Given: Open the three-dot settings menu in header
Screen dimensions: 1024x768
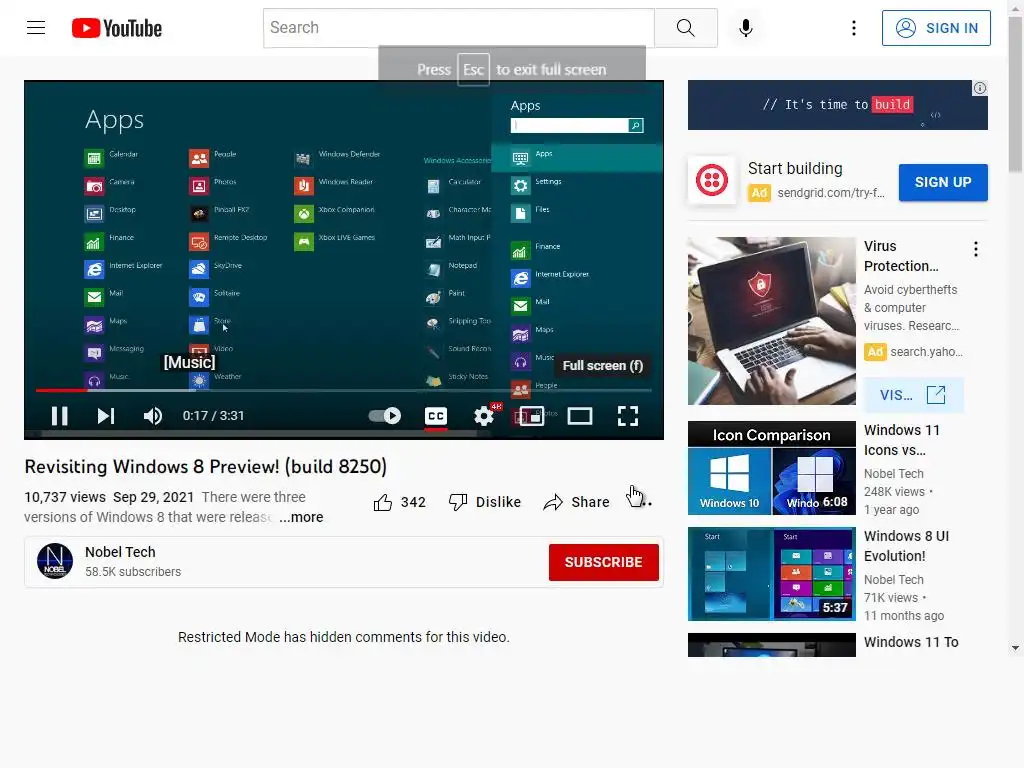Looking at the screenshot, I should pos(854,28).
